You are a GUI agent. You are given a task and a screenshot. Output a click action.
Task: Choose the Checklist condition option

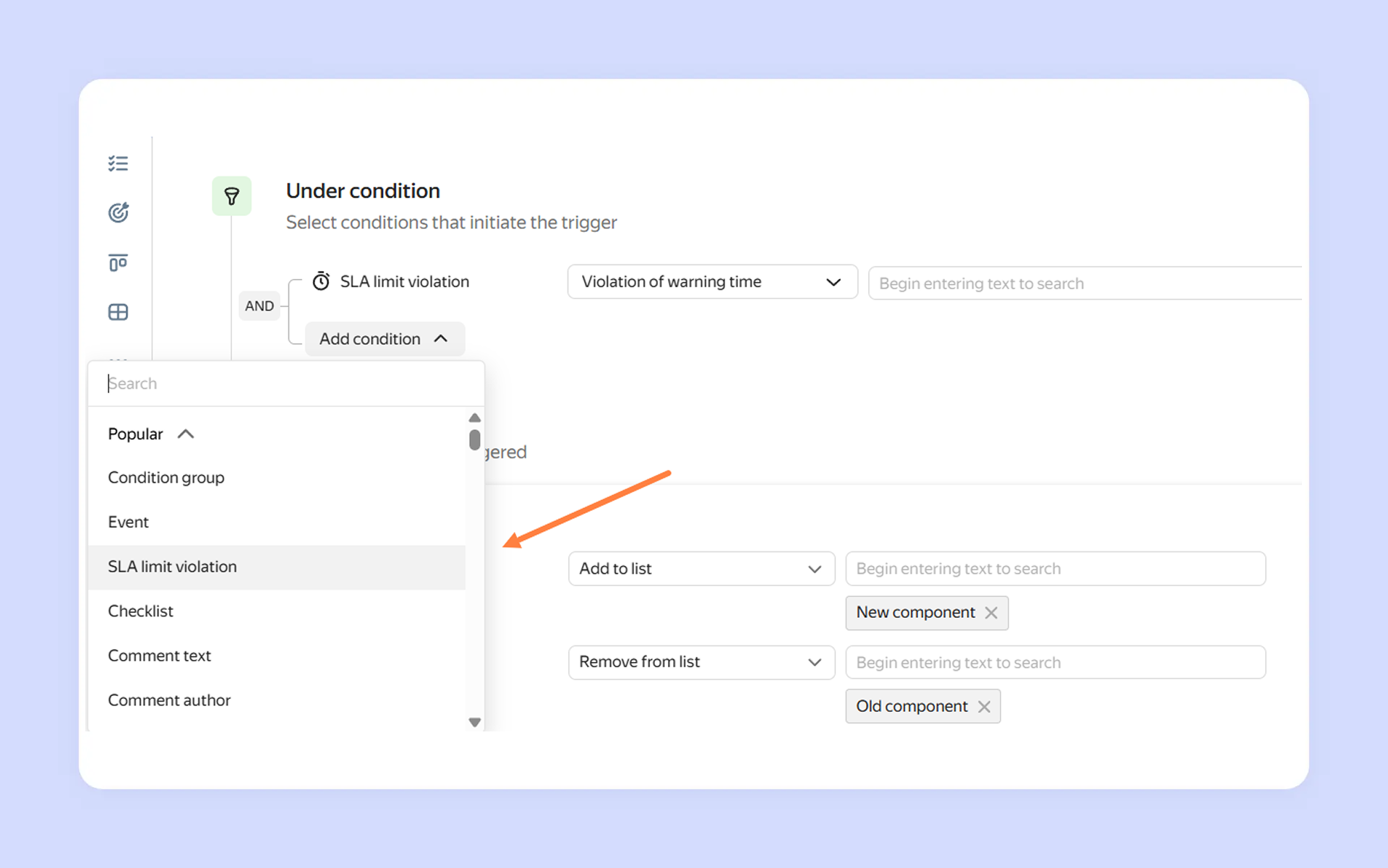[140, 611]
